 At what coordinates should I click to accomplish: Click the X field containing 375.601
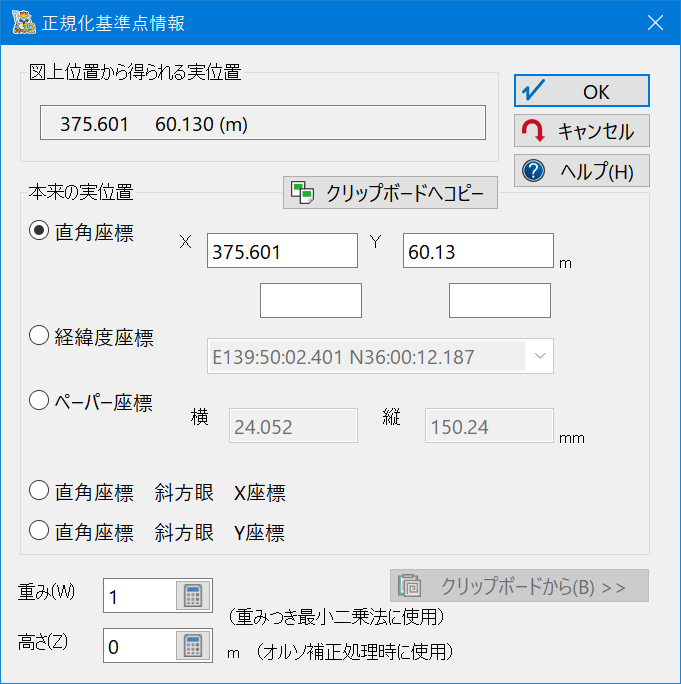click(282, 250)
